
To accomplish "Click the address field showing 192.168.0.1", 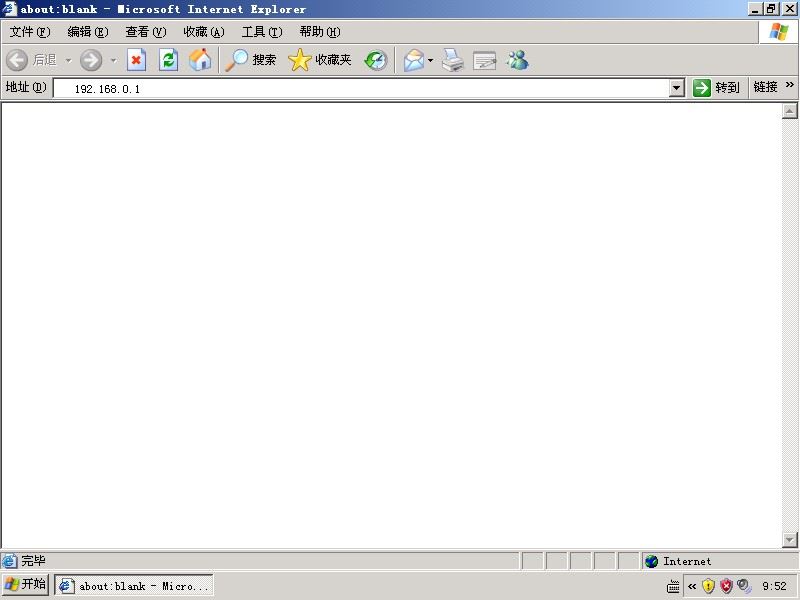I will click(x=361, y=88).
